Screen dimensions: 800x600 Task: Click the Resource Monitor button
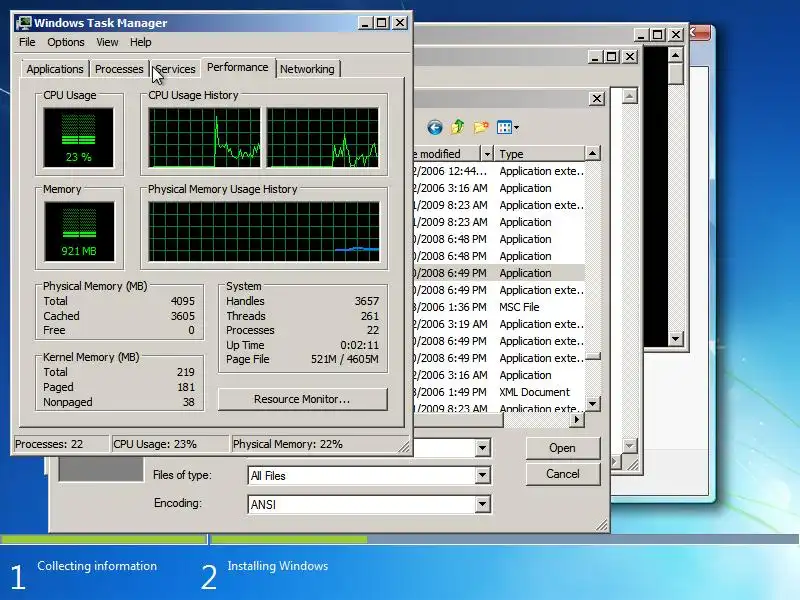point(302,399)
